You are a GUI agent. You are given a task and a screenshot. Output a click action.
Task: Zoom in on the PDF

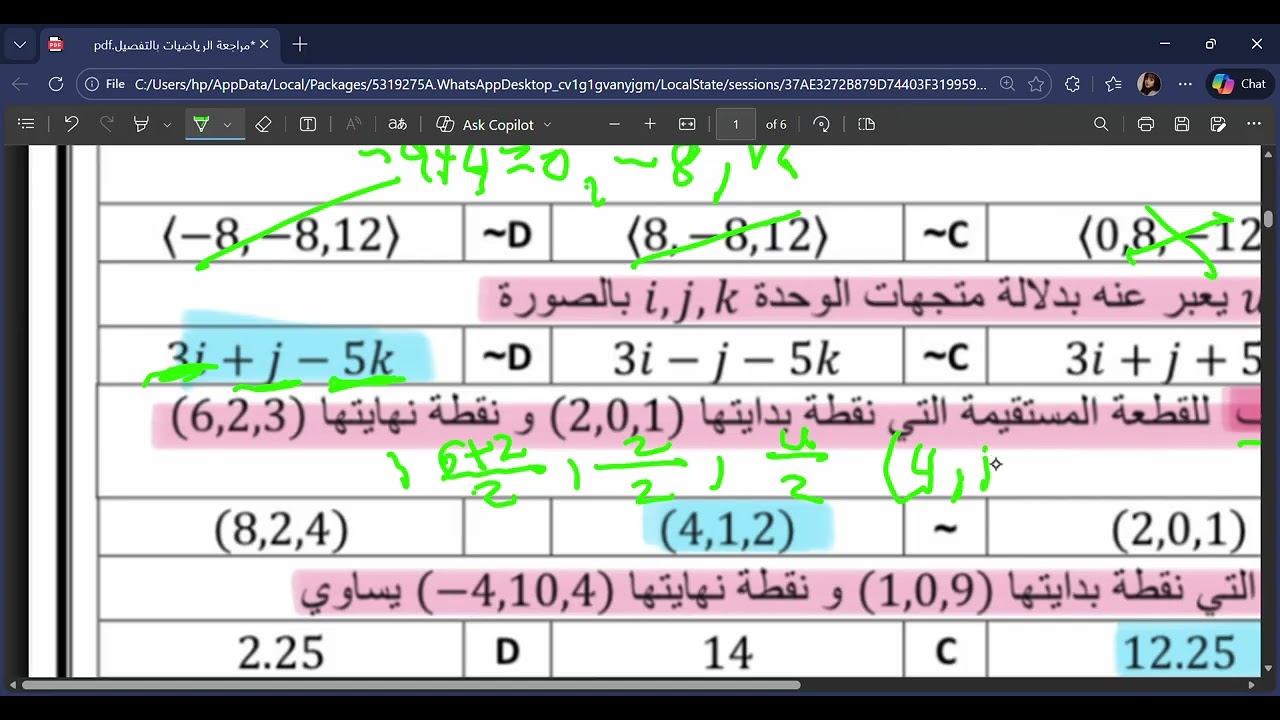650,124
